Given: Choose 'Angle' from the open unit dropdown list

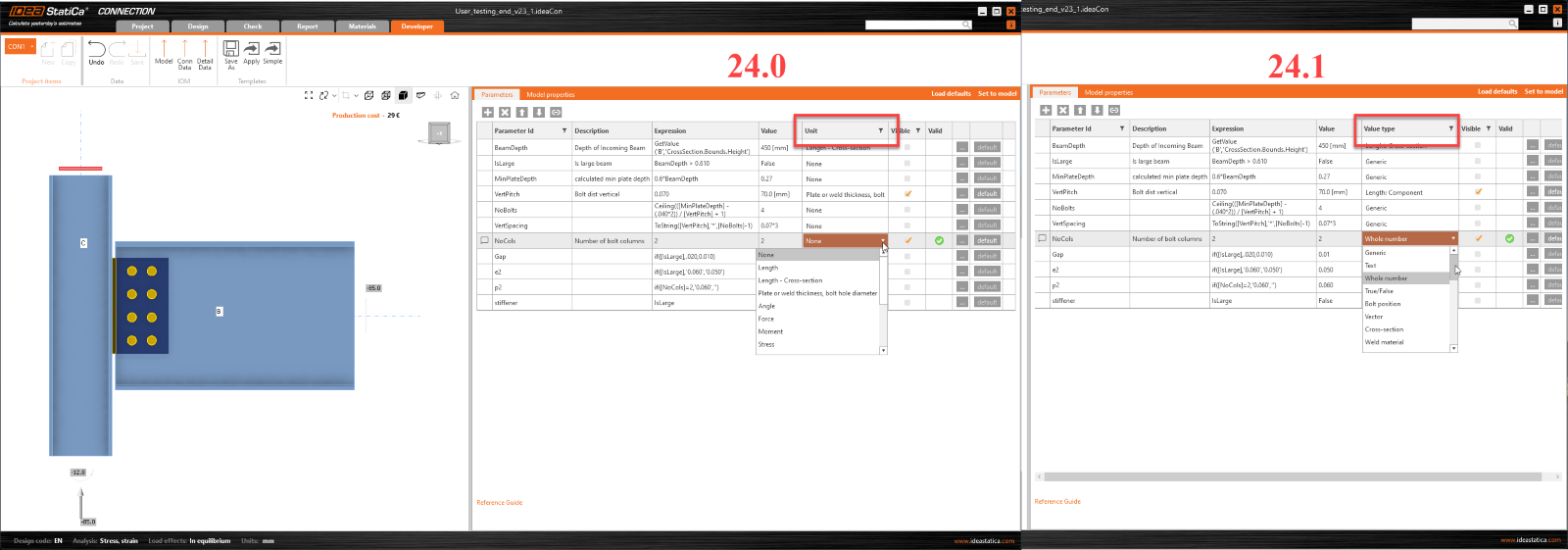Looking at the screenshot, I should point(766,306).
